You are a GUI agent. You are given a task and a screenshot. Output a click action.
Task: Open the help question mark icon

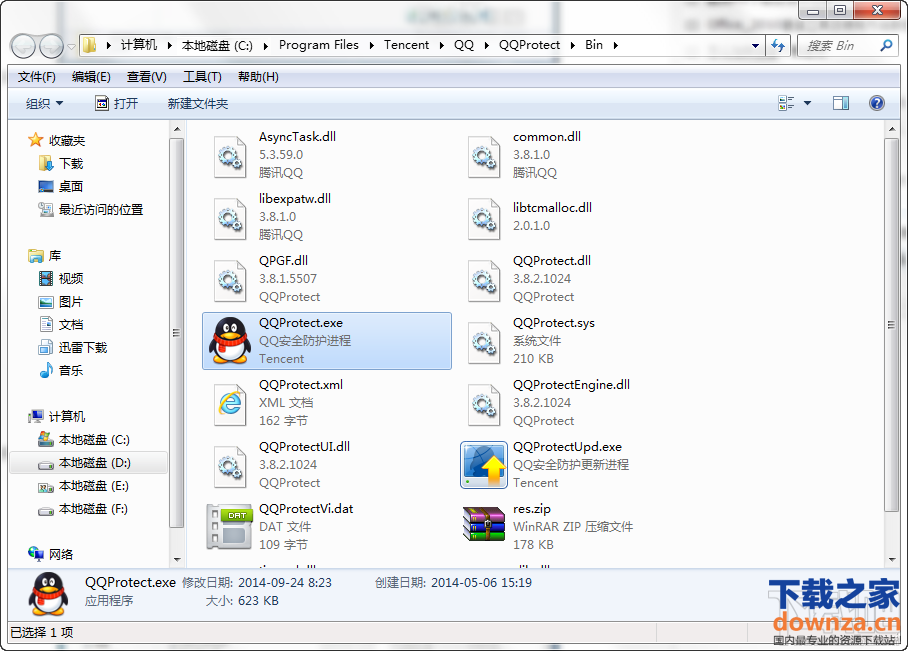coord(877,103)
